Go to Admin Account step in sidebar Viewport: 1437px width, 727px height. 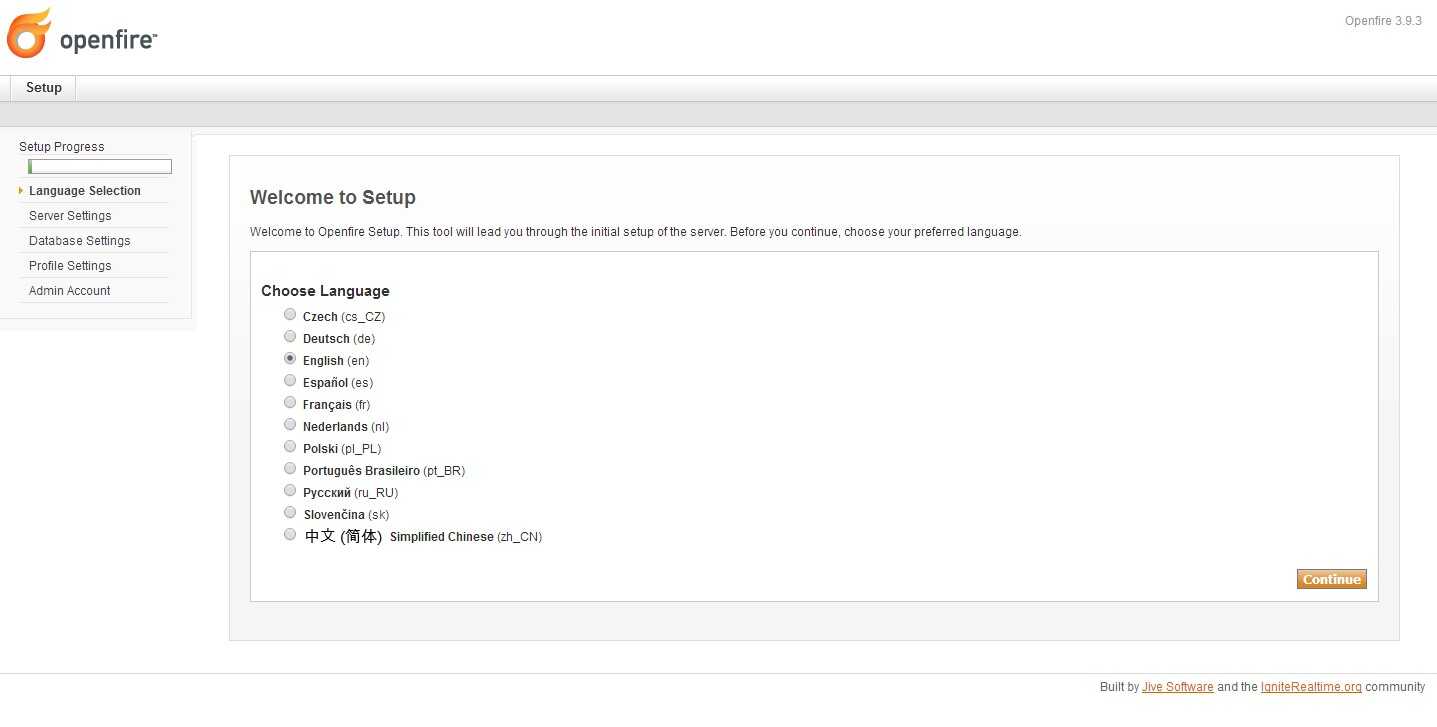point(70,291)
